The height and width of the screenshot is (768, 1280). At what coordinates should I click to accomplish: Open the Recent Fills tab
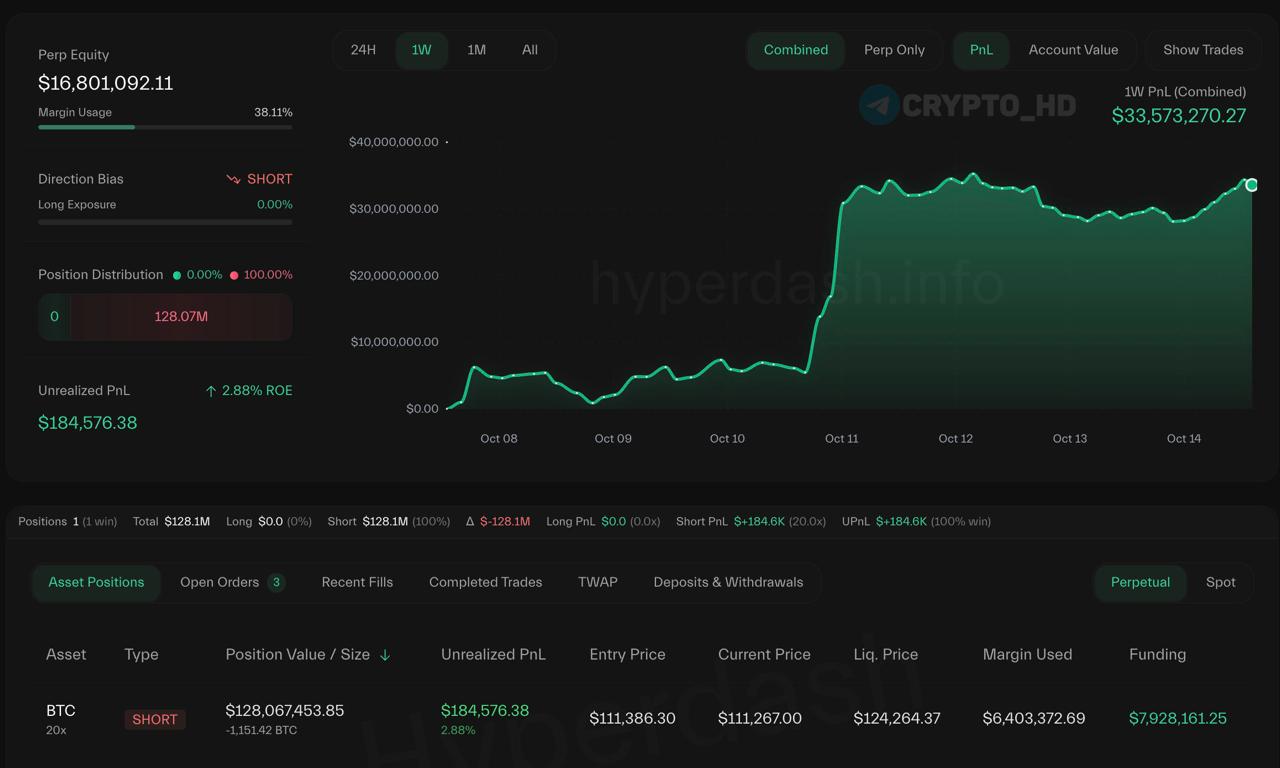[x=357, y=582]
